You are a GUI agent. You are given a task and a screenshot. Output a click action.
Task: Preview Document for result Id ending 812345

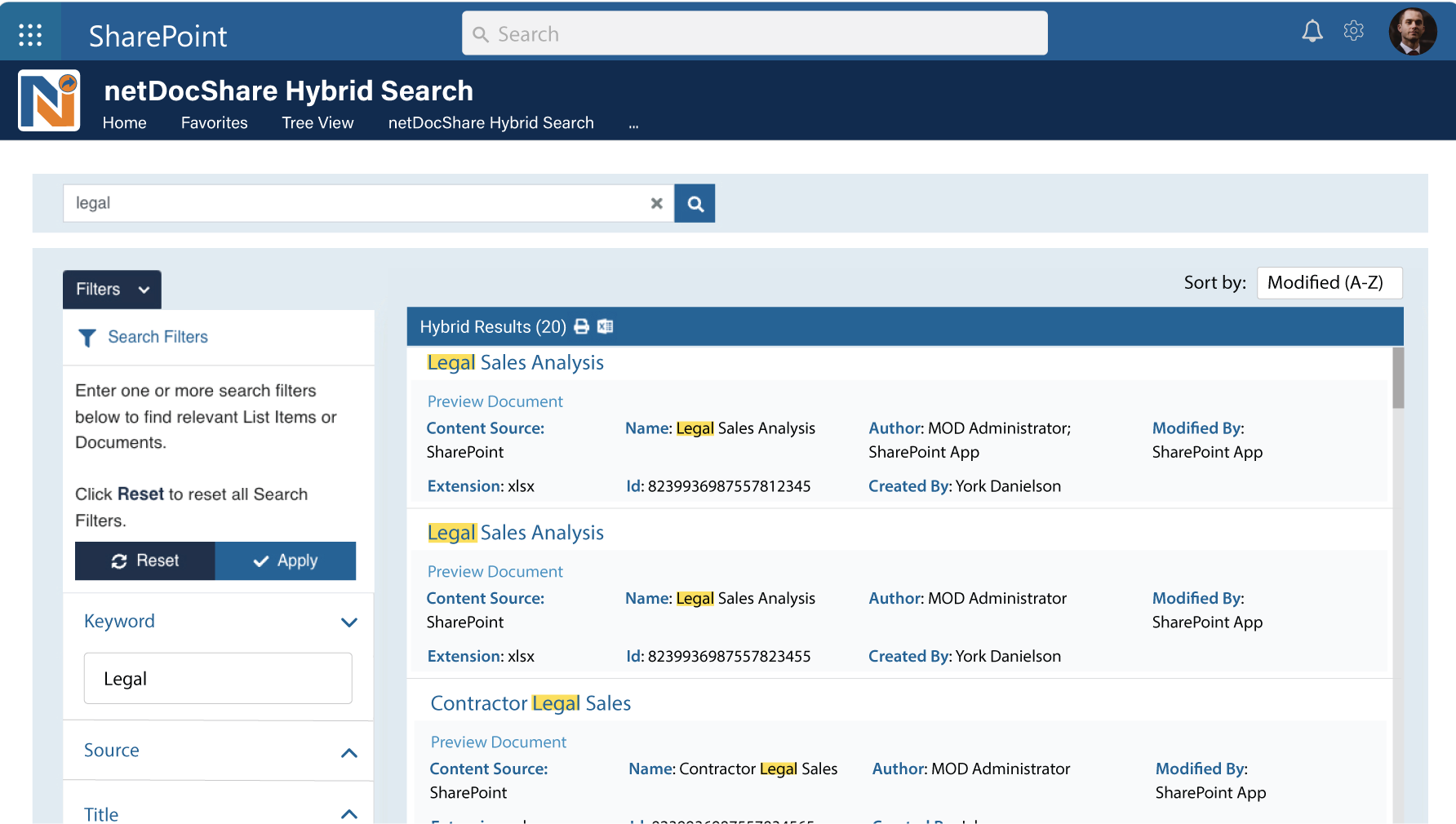[495, 401]
